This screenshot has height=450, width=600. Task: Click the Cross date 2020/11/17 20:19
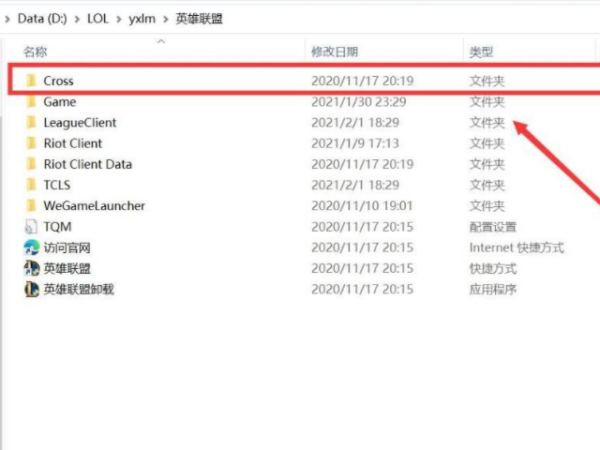pyautogui.click(x=362, y=81)
